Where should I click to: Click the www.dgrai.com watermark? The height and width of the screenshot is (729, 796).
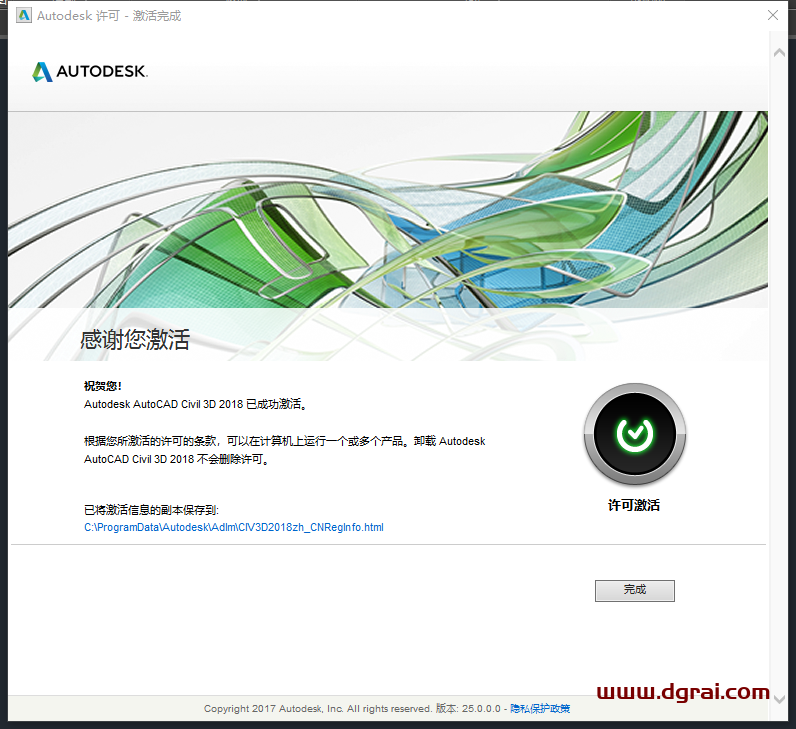click(683, 692)
